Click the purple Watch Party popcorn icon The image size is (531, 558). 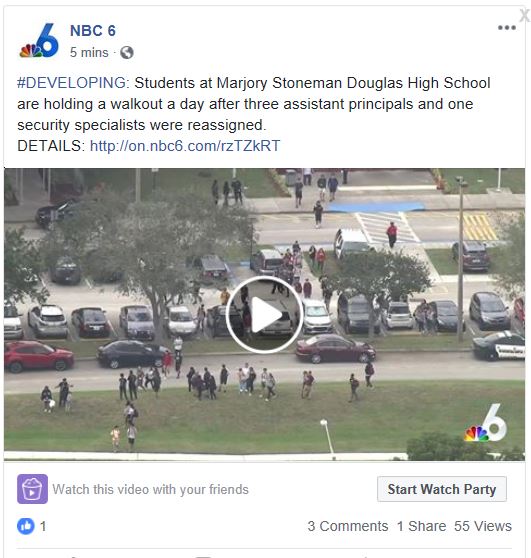click(32, 489)
